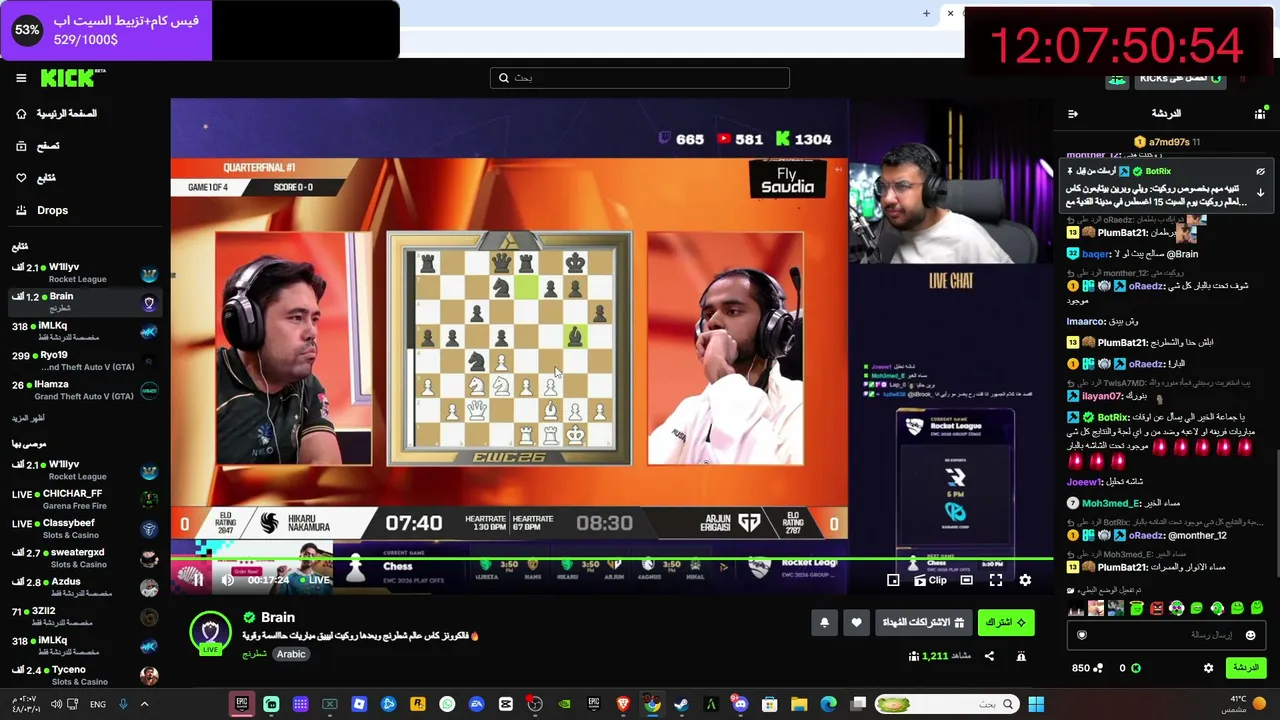Focus the chat message input field

(1166, 635)
